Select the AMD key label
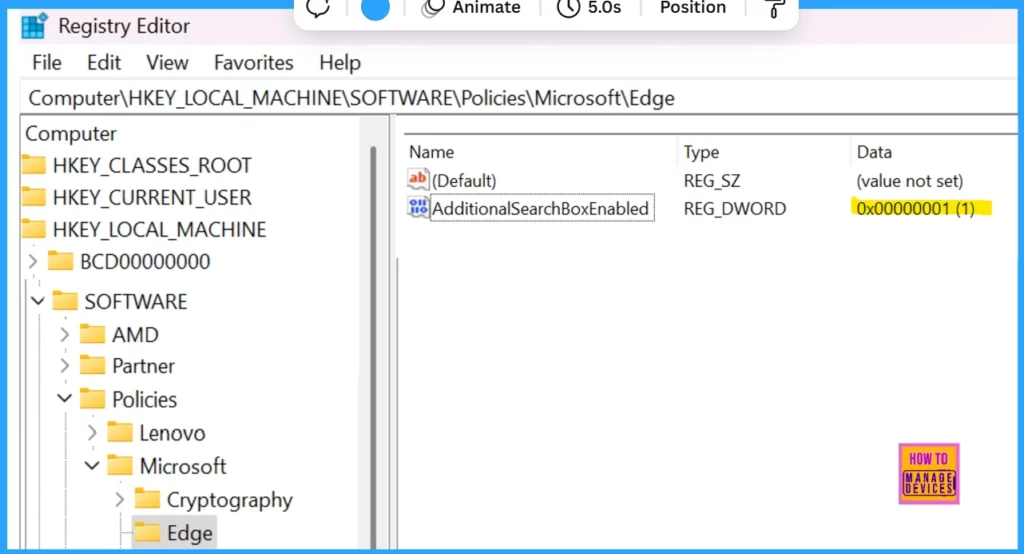The image size is (1024, 554). 135,334
